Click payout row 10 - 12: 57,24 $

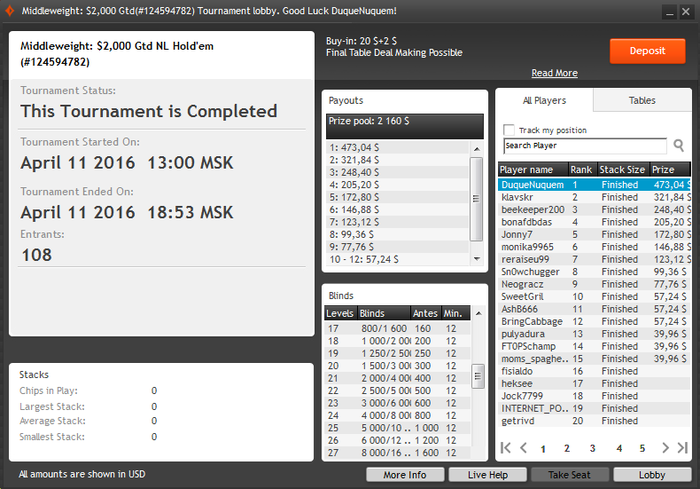click(x=397, y=259)
